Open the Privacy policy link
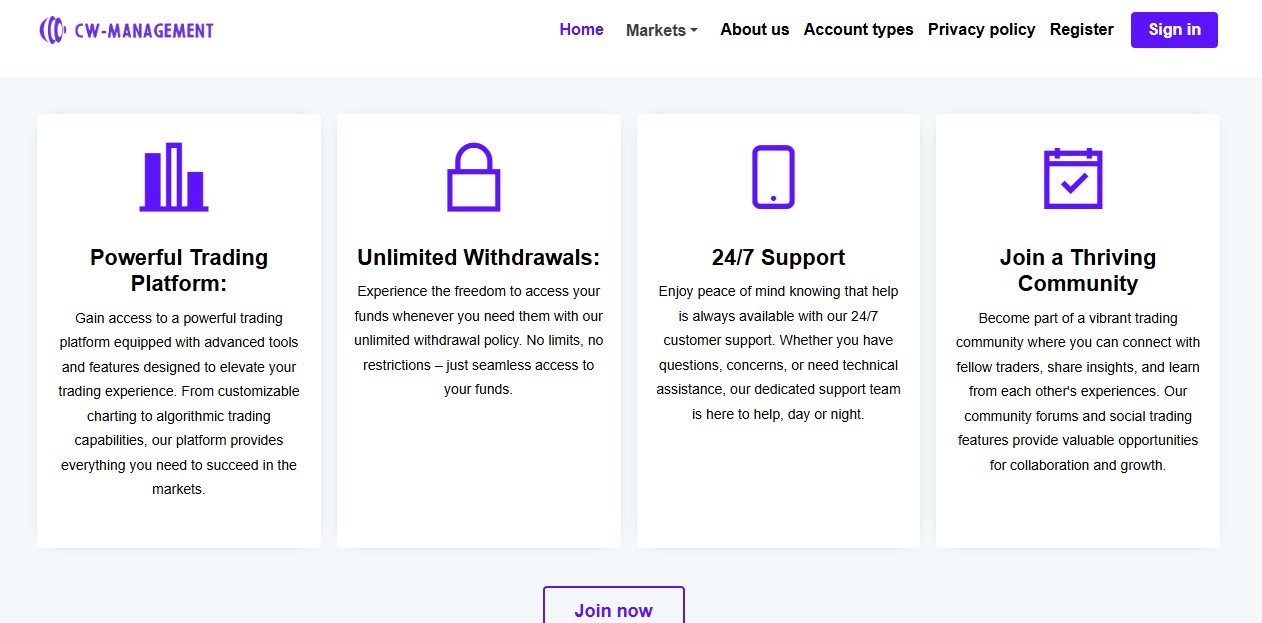 981,29
